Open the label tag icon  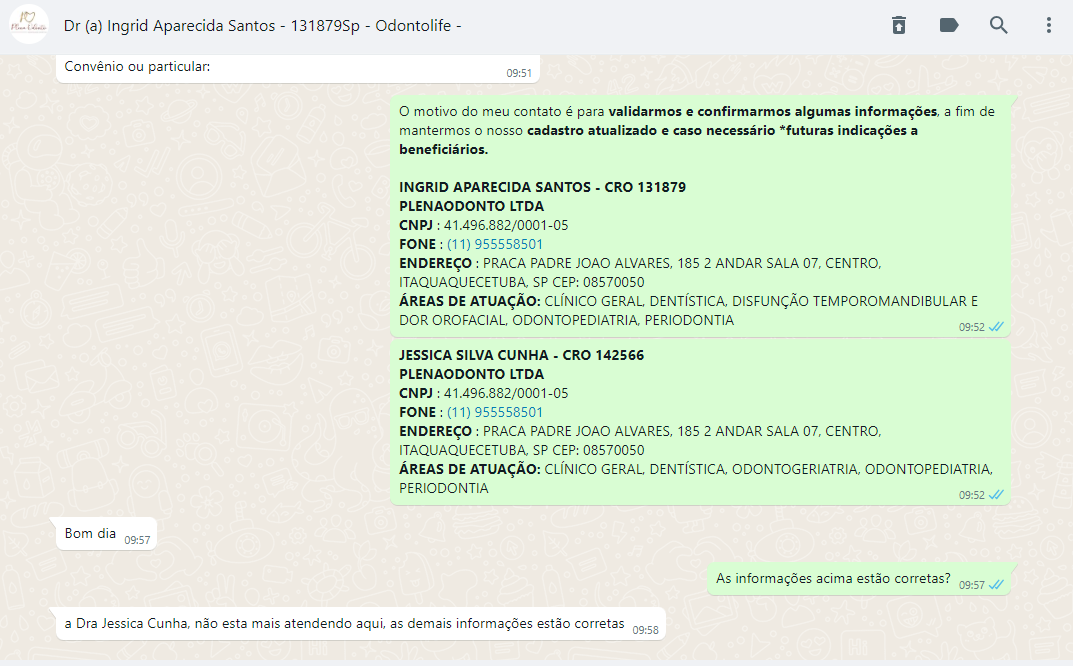pos(948,25)
